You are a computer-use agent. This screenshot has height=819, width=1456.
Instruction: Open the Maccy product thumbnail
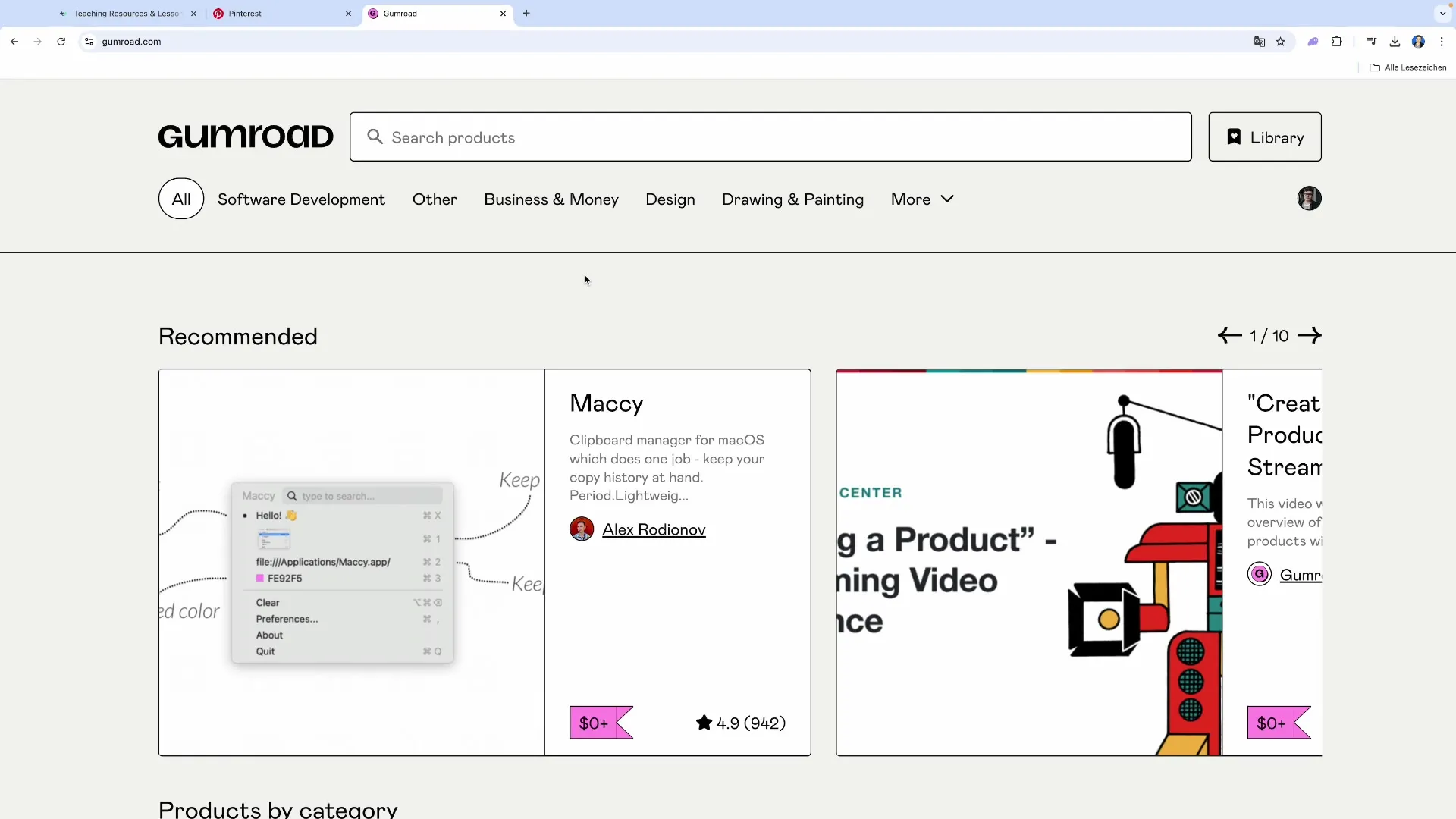click(x=351, y=562)
